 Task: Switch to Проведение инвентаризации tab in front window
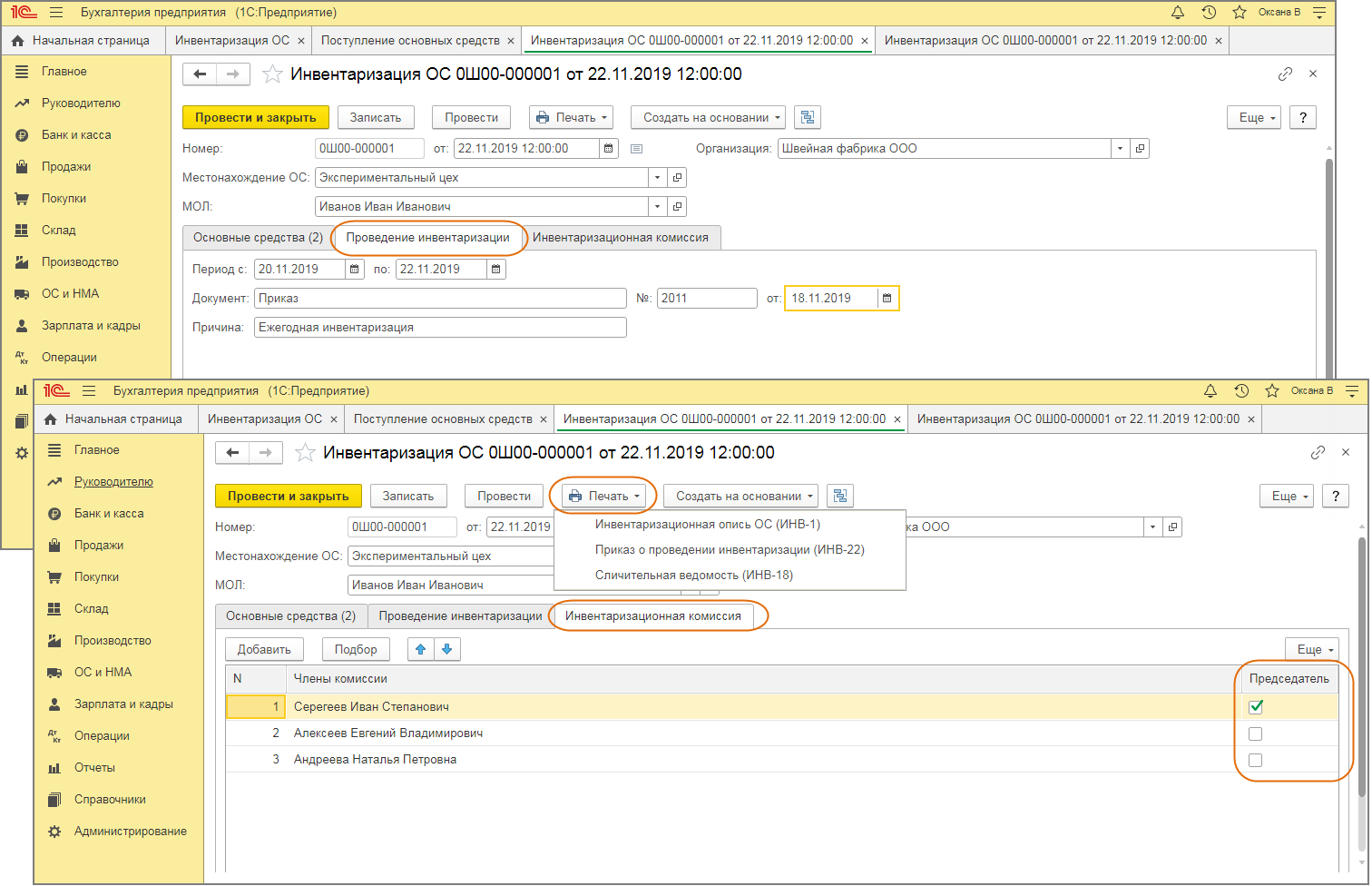460,615
